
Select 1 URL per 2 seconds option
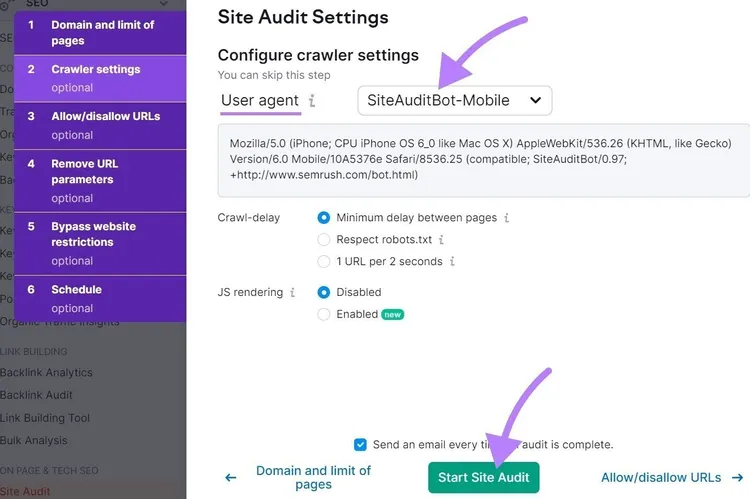pos(324,261)
